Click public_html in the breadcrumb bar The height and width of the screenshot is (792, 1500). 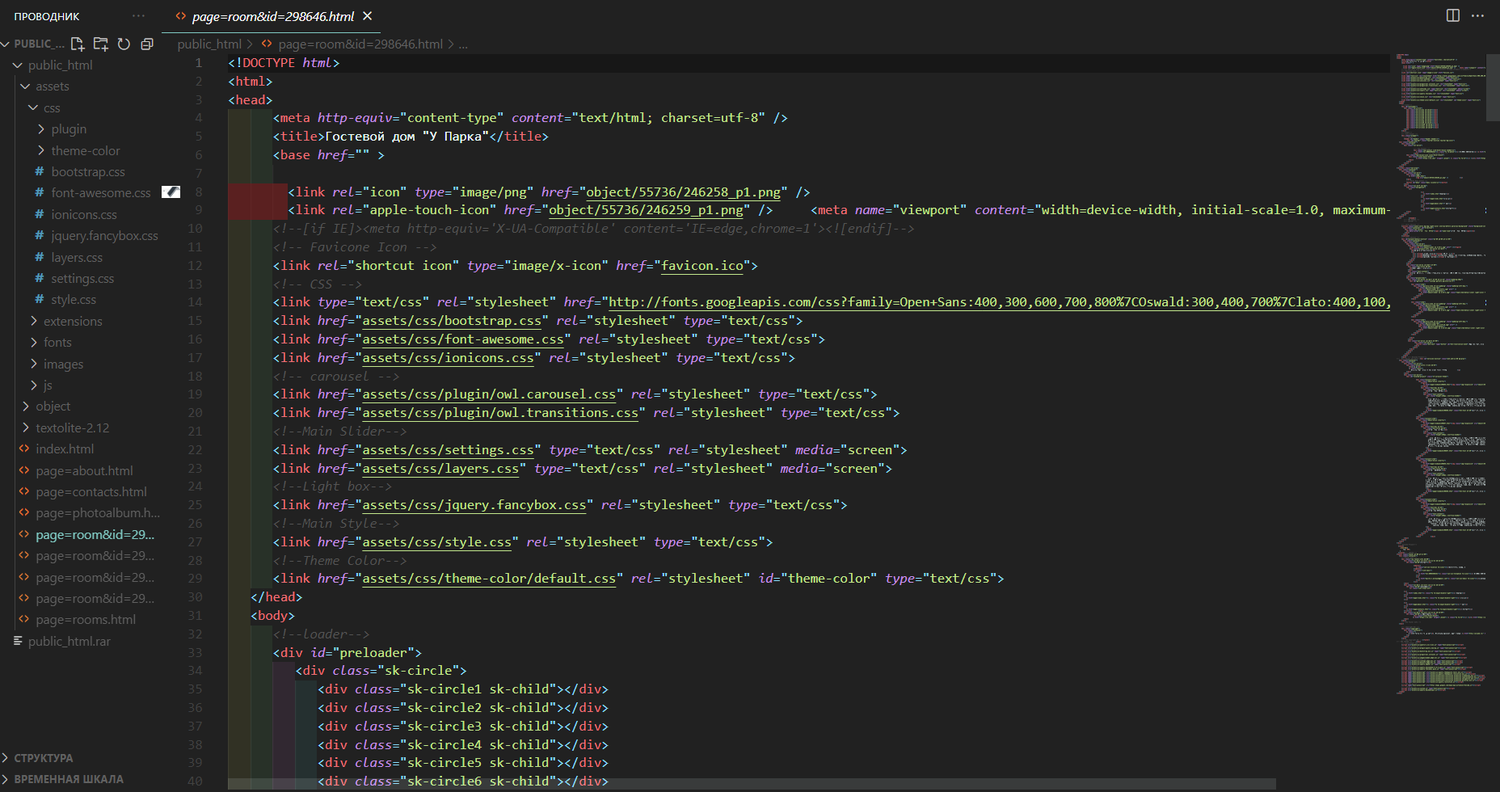pyautogui.click(x=209, y=44)
